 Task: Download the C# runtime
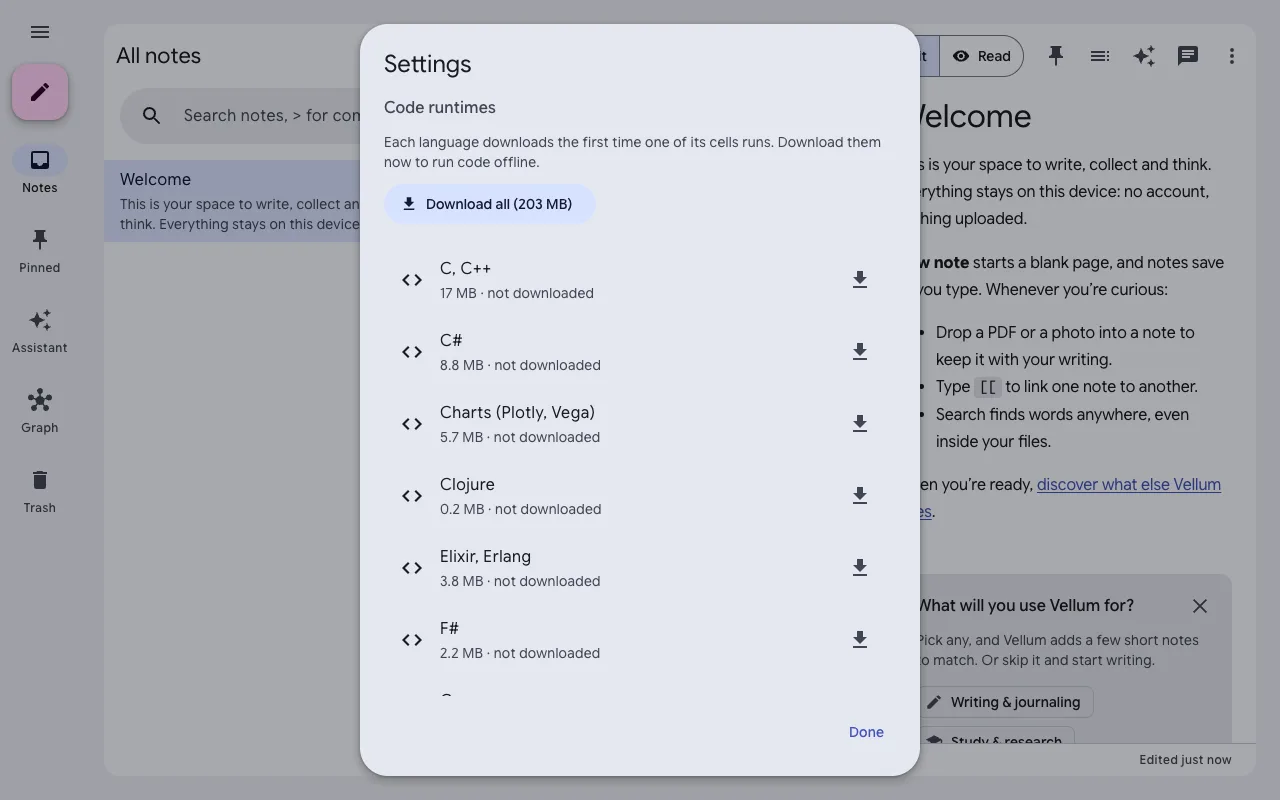(x=859, y=352)
